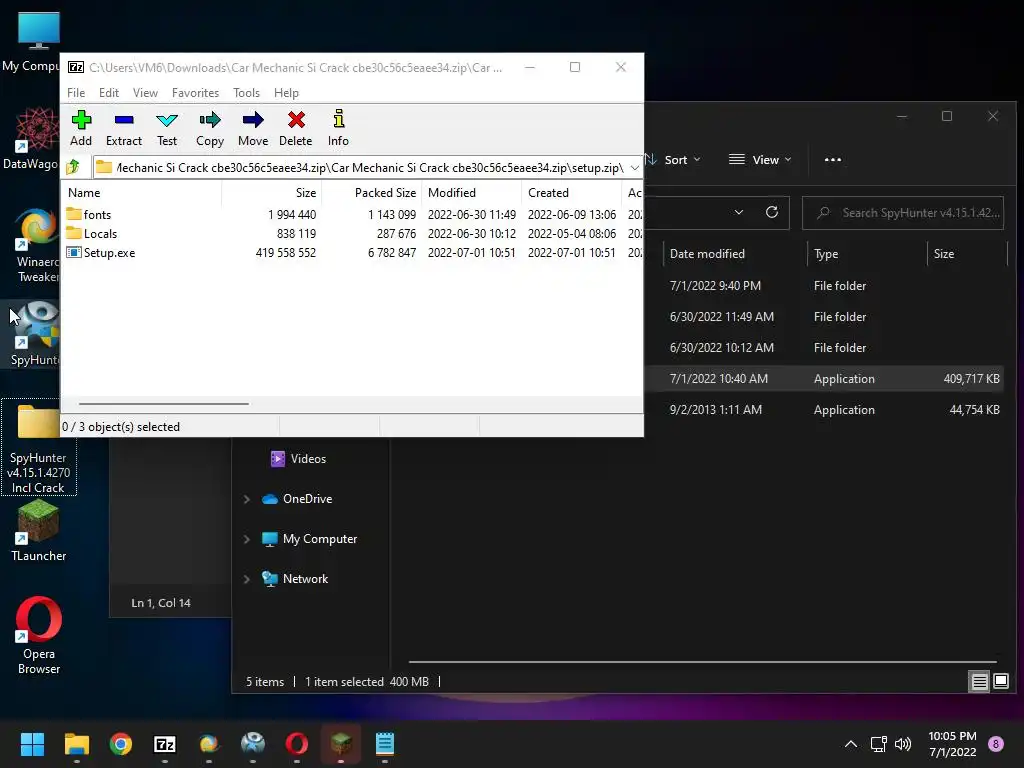Image resolution: width=1024 pixels, height=768 pixels.
Task: Select Network in Explorer navigation pane
Action: pyautogui.click(x=296, y=579)
